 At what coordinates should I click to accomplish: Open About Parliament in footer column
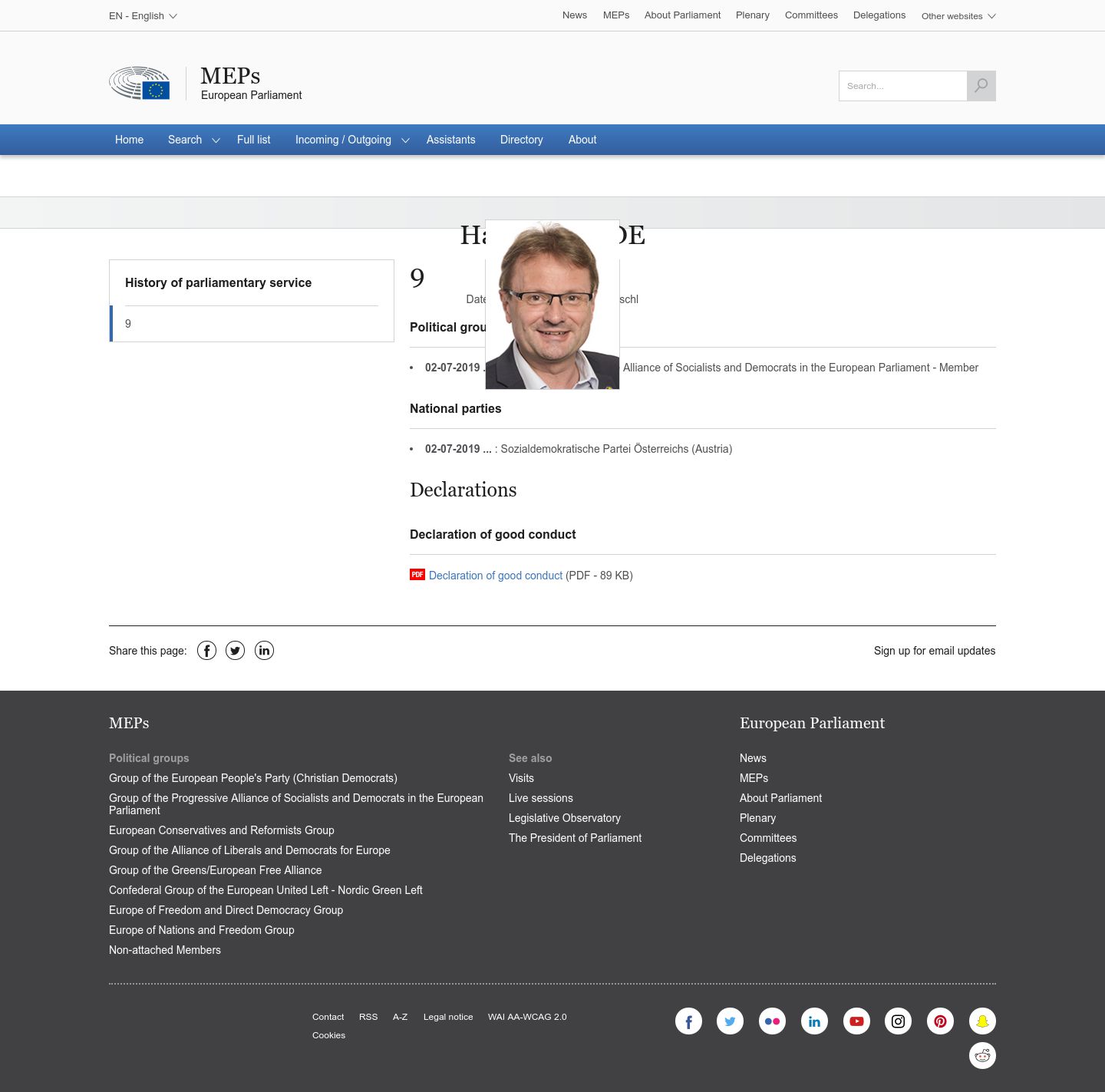pos(780,798)
